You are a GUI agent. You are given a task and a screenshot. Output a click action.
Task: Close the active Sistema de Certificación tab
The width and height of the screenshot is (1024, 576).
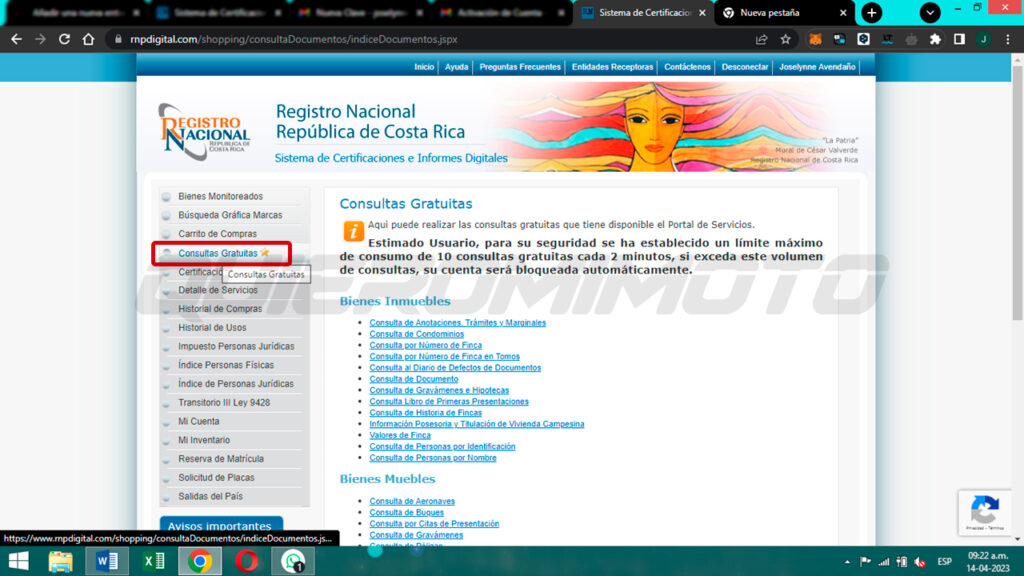pos(702,12)
